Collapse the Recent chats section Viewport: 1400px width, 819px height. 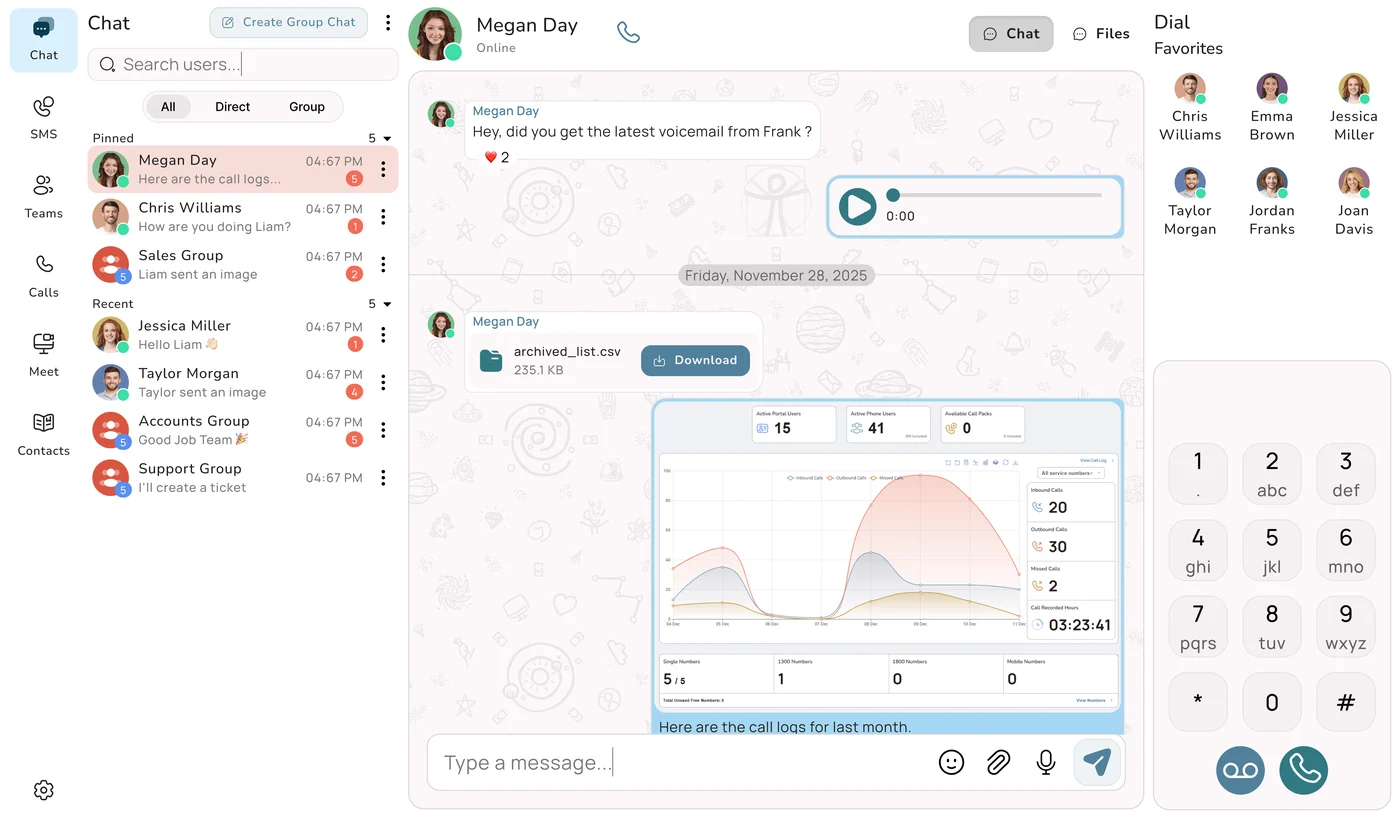(387, 304)
